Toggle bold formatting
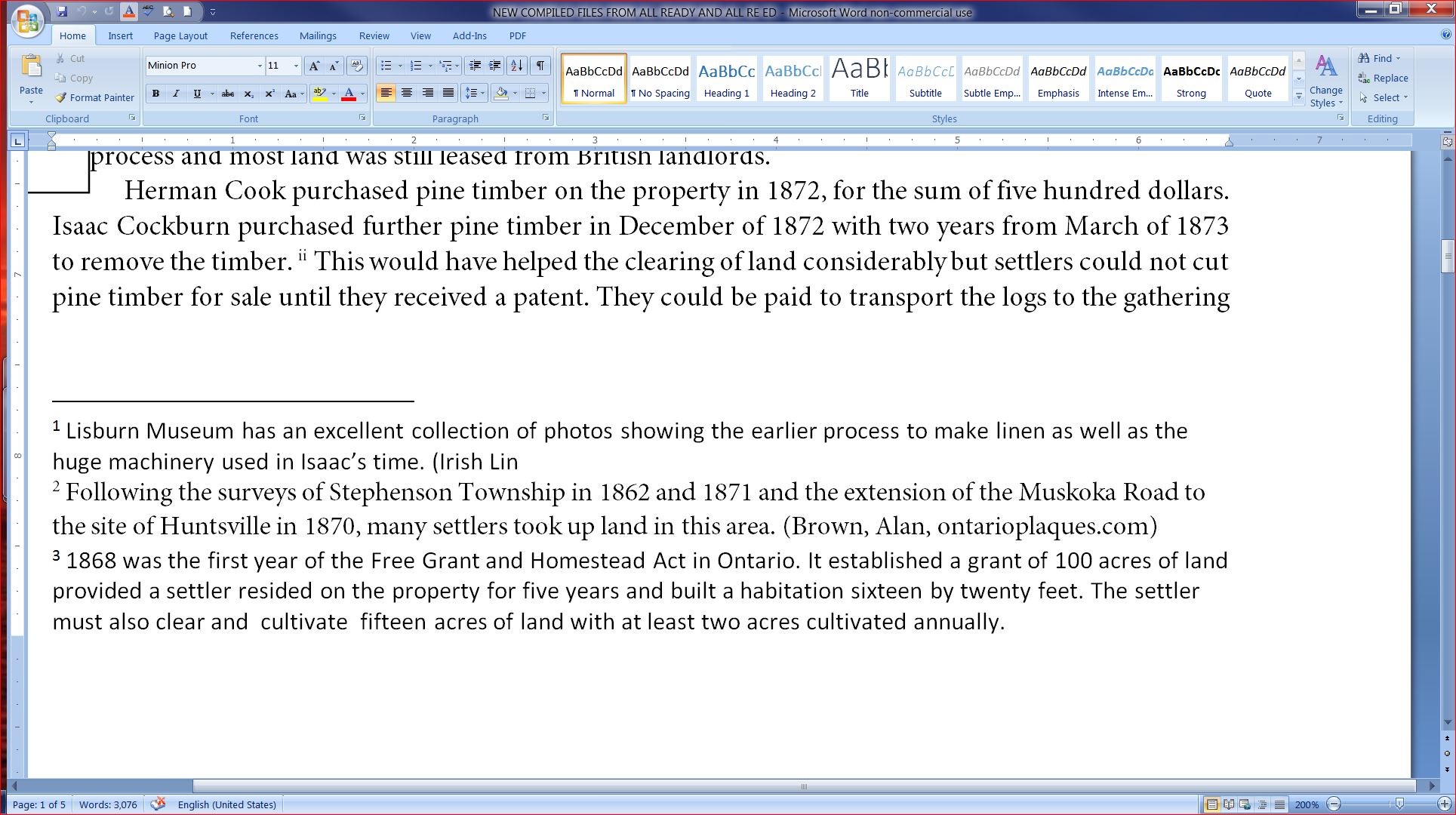Image resolution: width=1456 pixels, height=815 pixels. 155,94
